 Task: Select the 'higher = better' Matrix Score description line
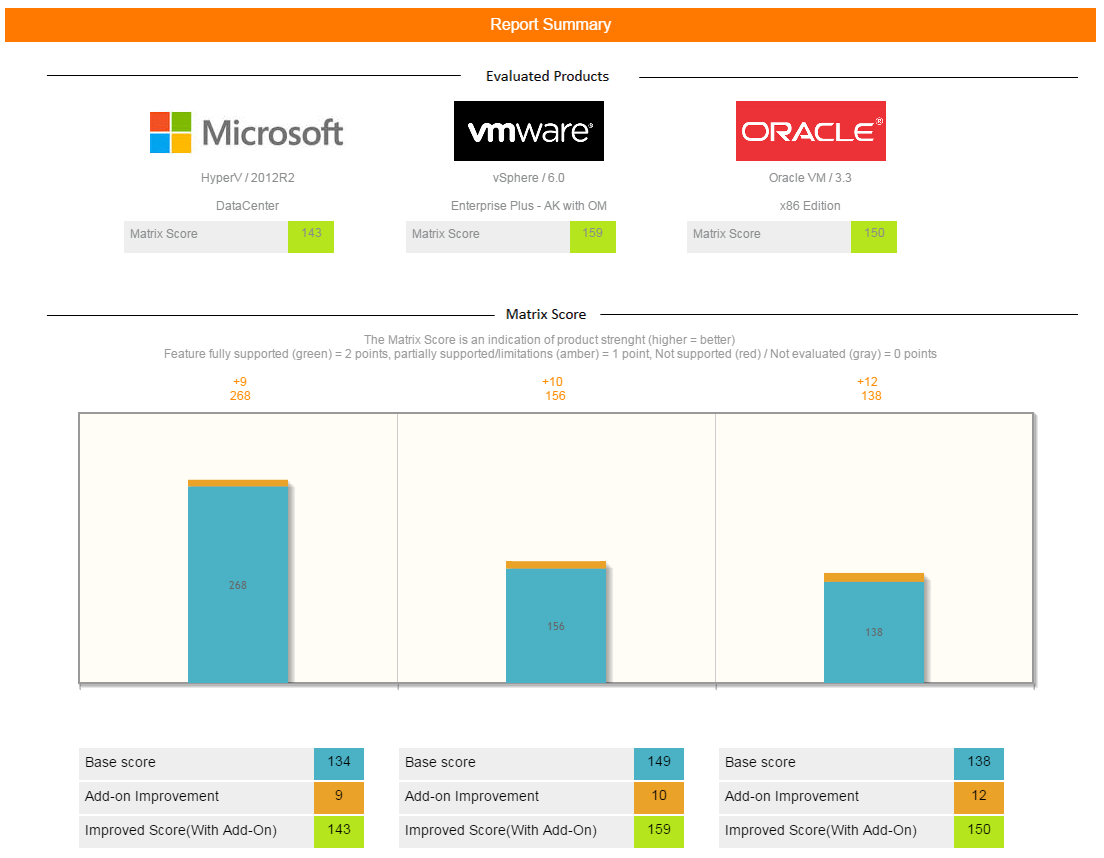(x=549, y=340)
